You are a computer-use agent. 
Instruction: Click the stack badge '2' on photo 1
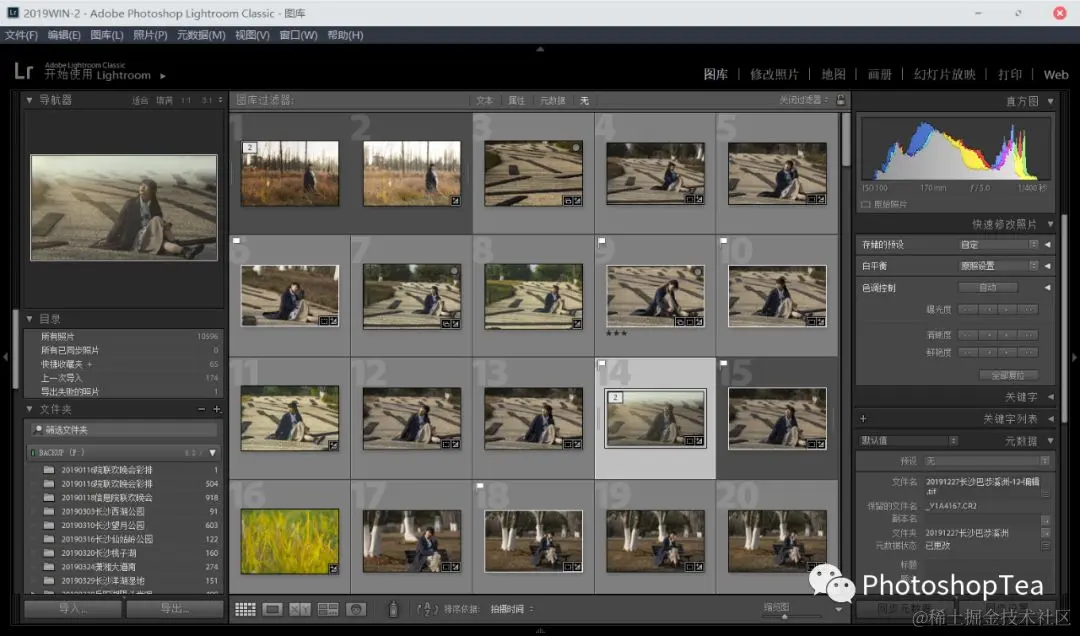click(250, 147)
